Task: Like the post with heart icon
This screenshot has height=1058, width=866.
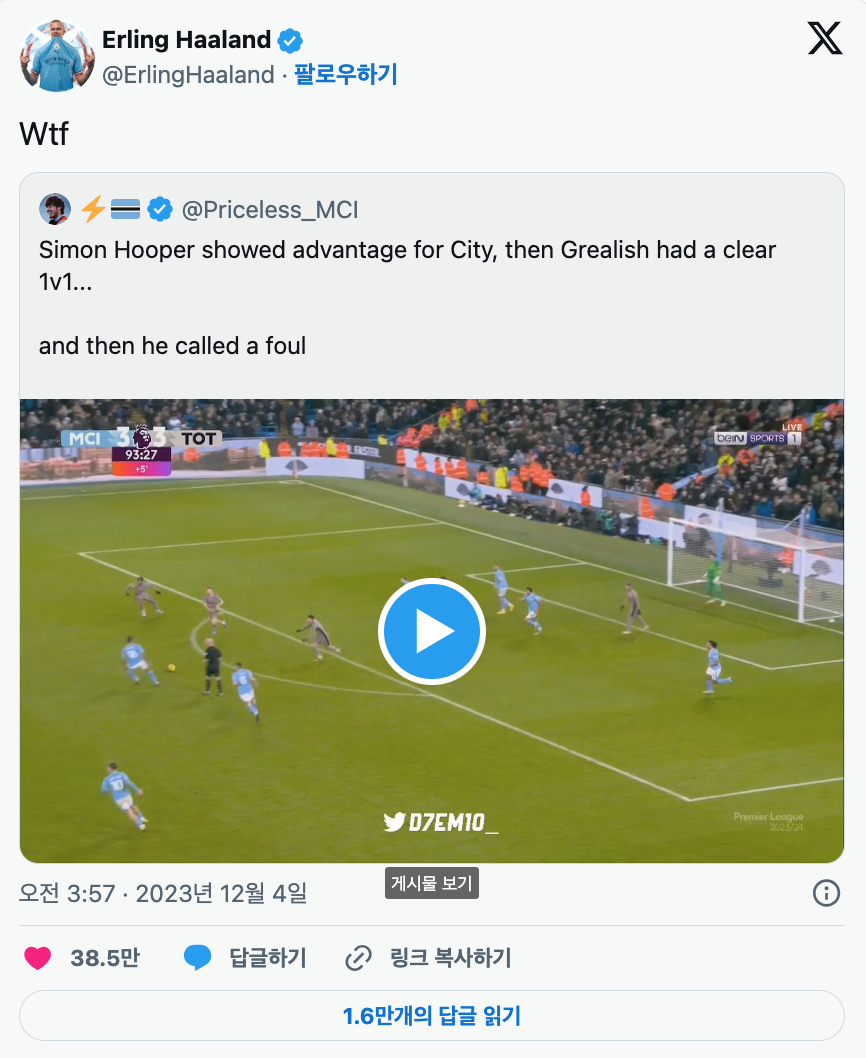Action: [38, 958]
